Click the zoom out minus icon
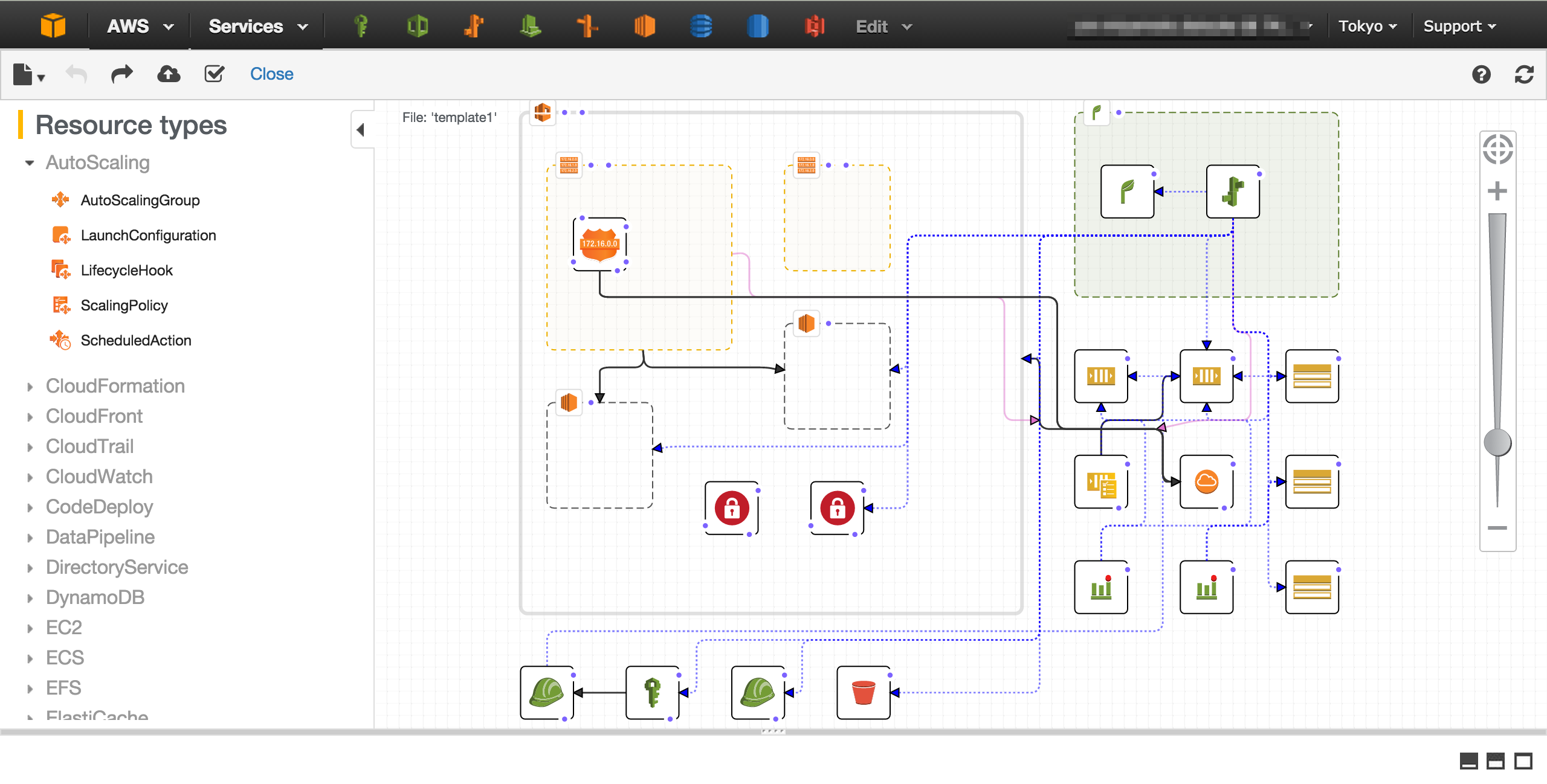This screenshot has width=1547, height=784. tap(1497, 528)
